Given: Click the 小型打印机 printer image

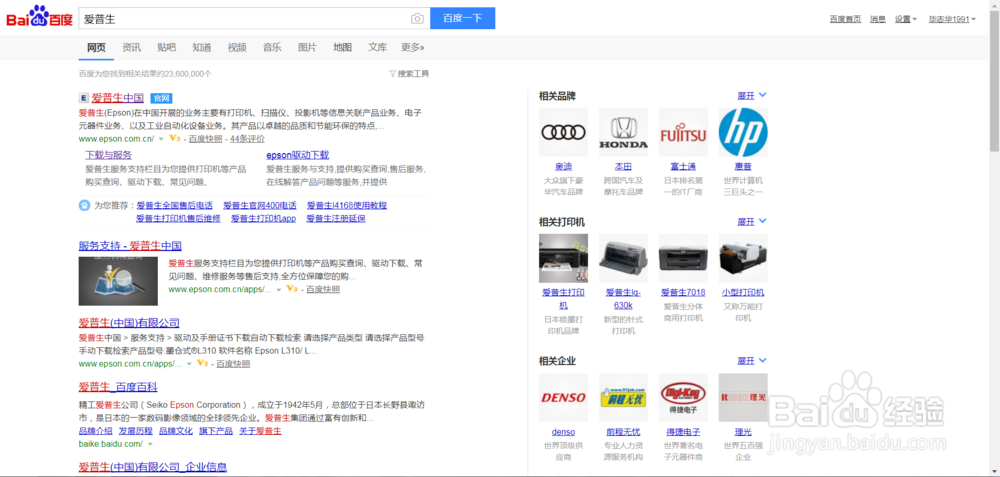Looking at the screenshot, I should point(743,258).
